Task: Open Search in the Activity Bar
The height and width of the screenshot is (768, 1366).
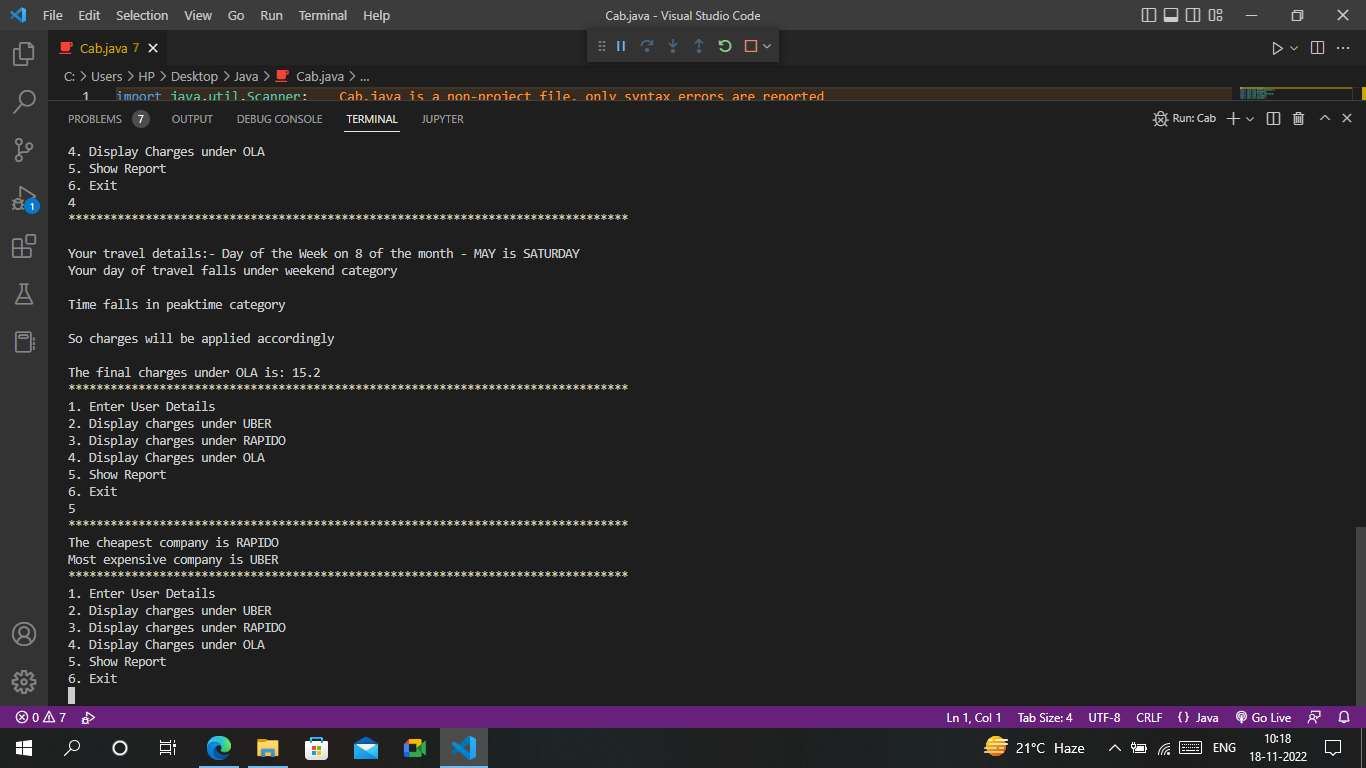Action: click(25, 101)
